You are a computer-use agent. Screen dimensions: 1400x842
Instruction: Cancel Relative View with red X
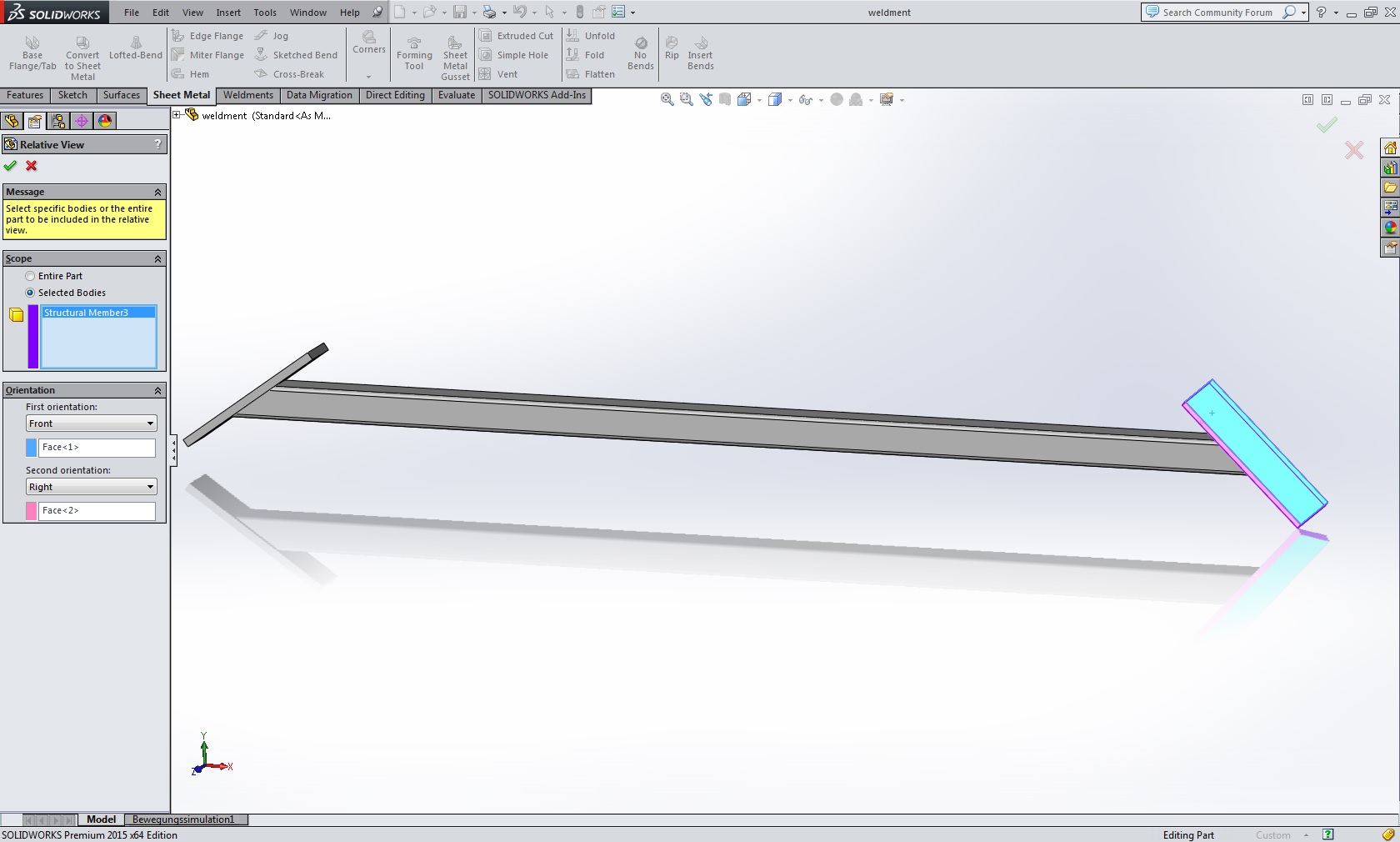pyautogui.click(x=32, y=166)
